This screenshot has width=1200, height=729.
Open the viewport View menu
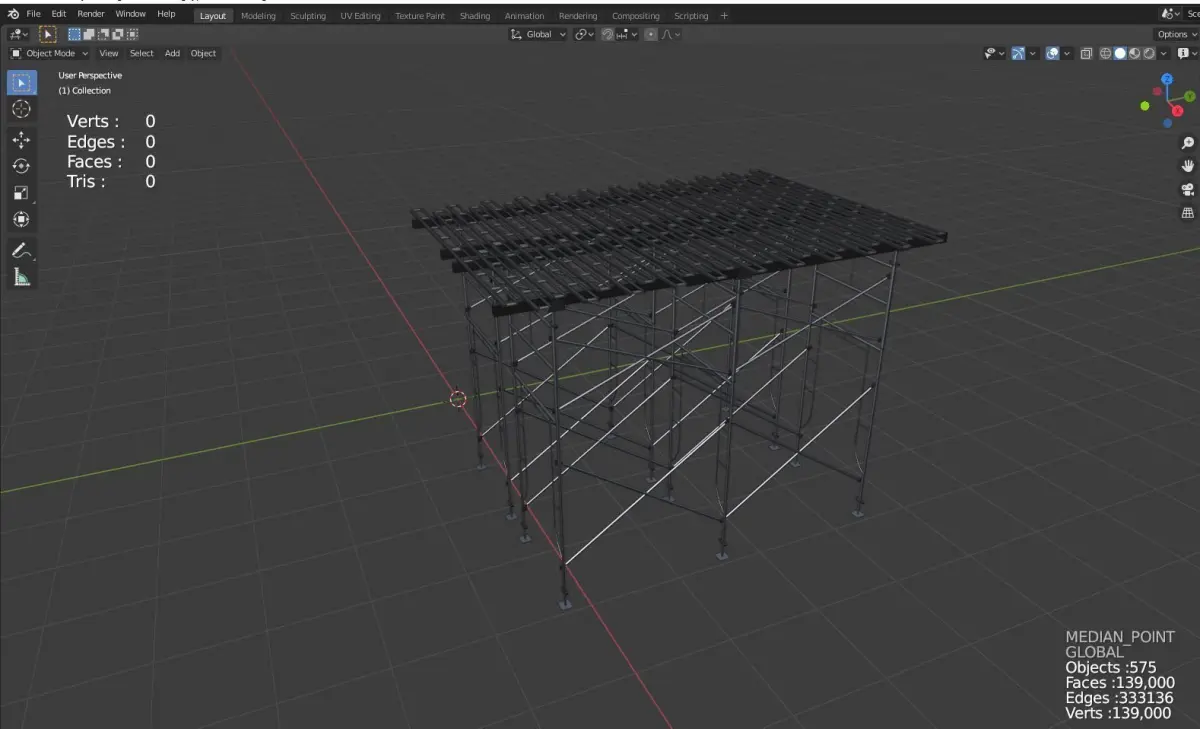coord(108,53)
